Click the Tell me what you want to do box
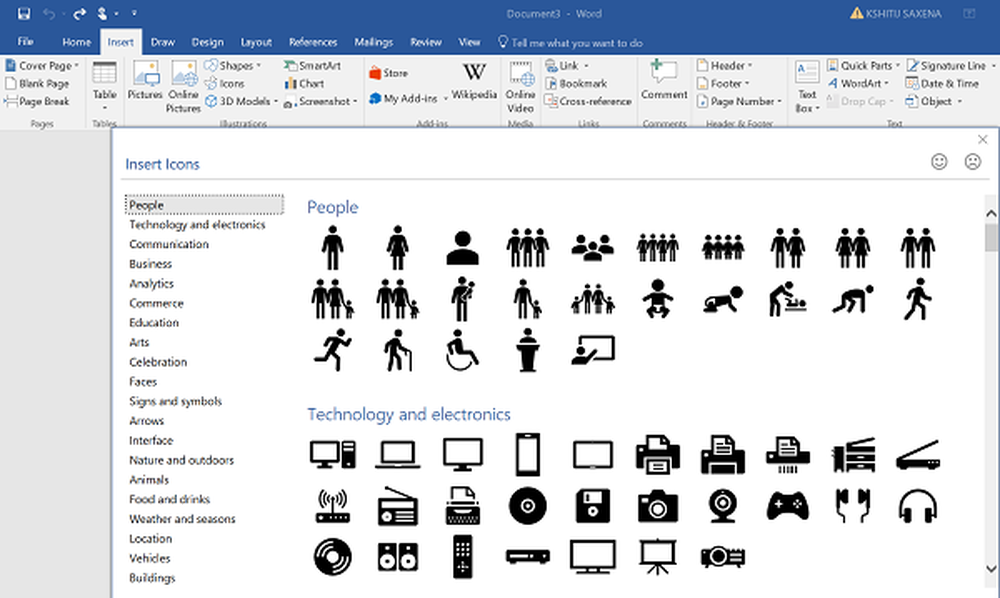This screenshot has width=1000, height=598. pyautogui.click(x=570, y=43)
